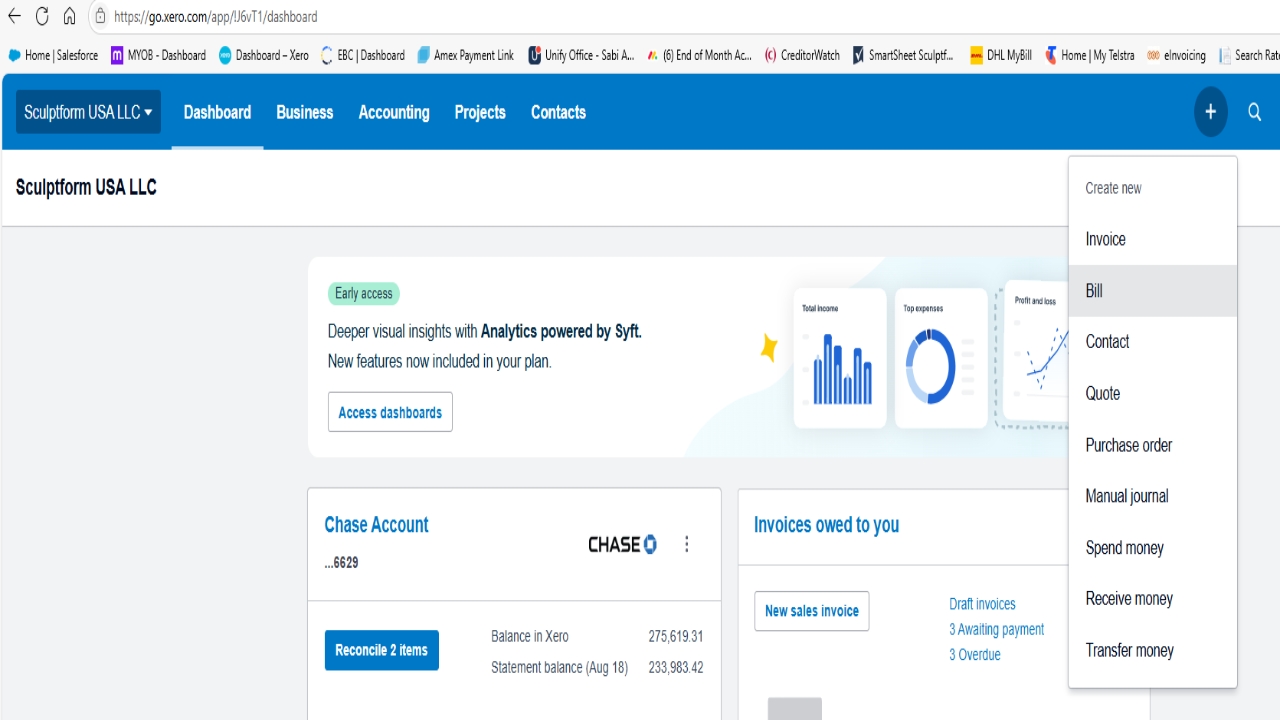Open the Accounting menu
The height and width of the screenshot is (720, 1280).
pyautogui.click(x=394, y=112)
